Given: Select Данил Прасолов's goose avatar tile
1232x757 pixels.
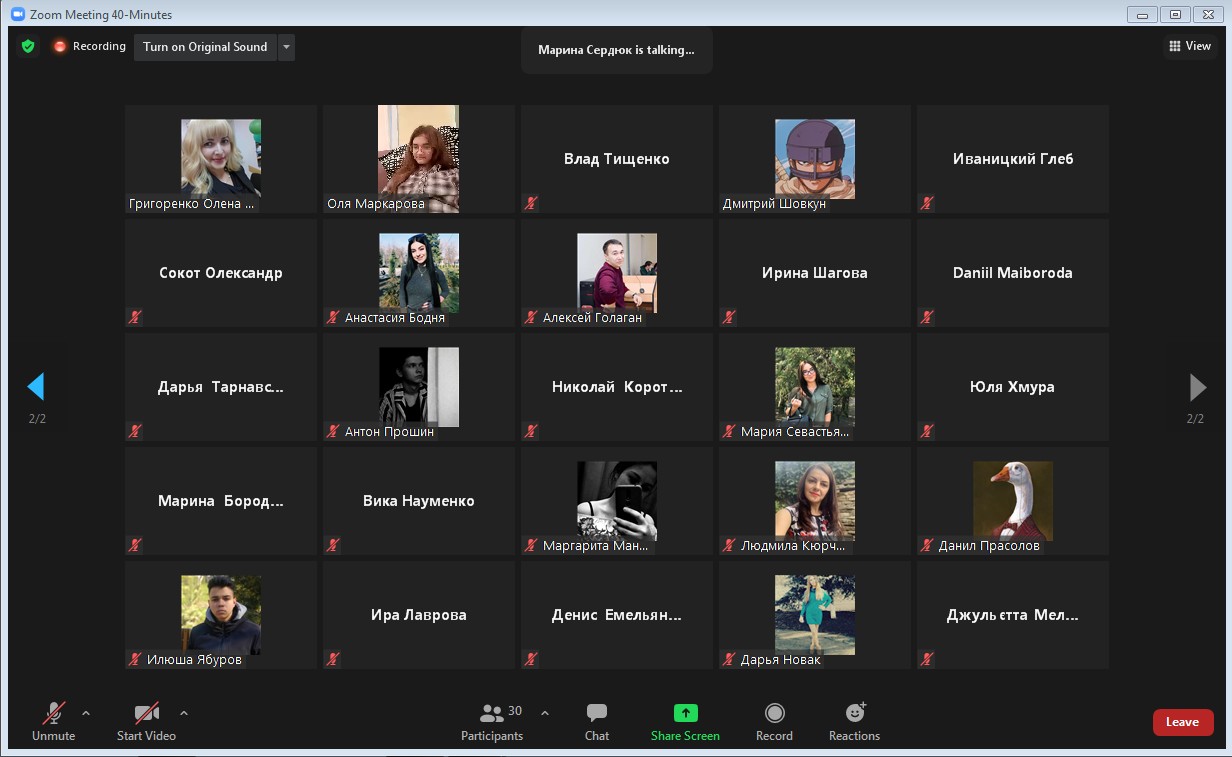Looking at the screenshot, I should click(x=1012, y=501).
